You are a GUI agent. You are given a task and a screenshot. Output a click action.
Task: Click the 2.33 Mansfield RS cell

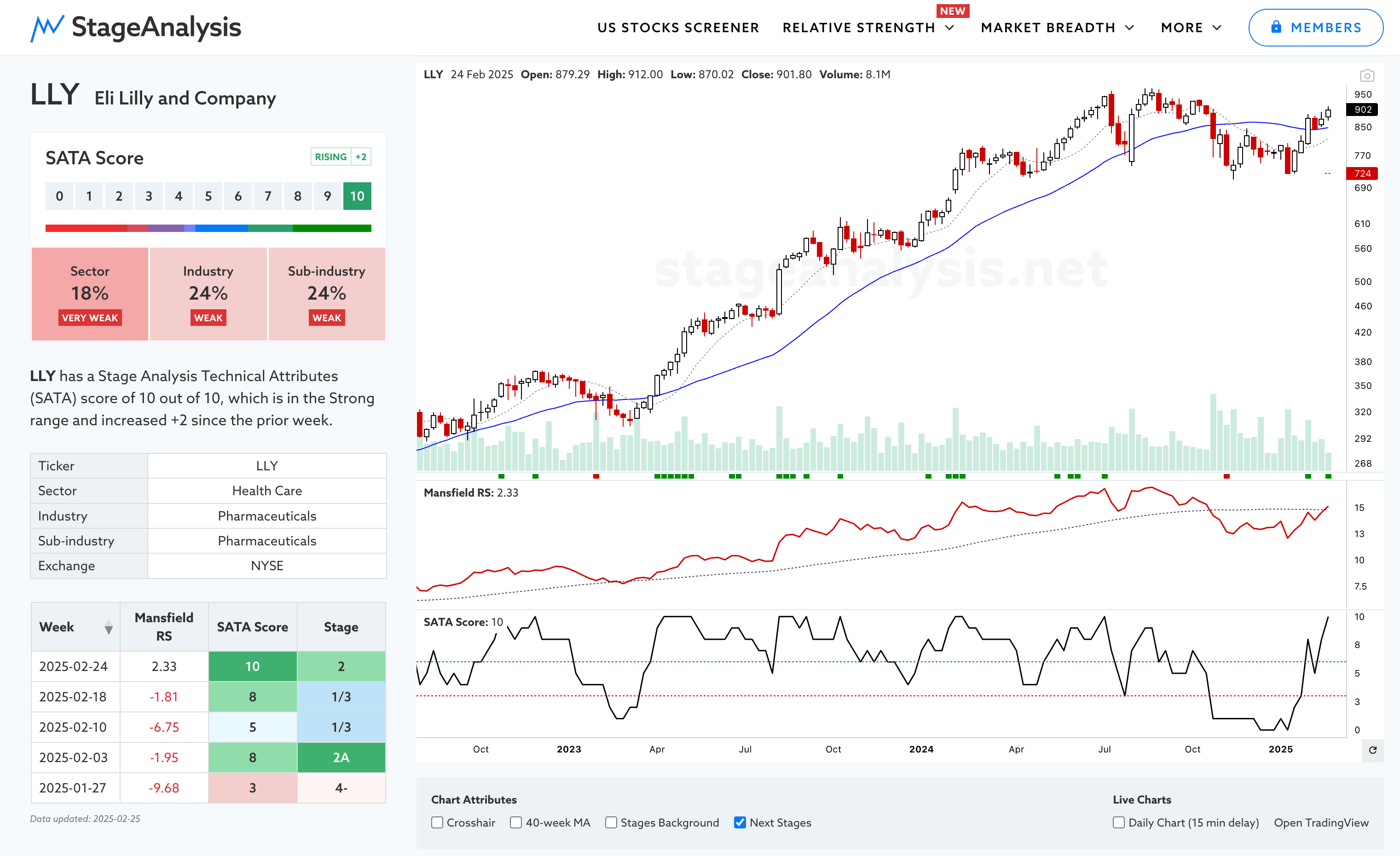pos(164,666)
